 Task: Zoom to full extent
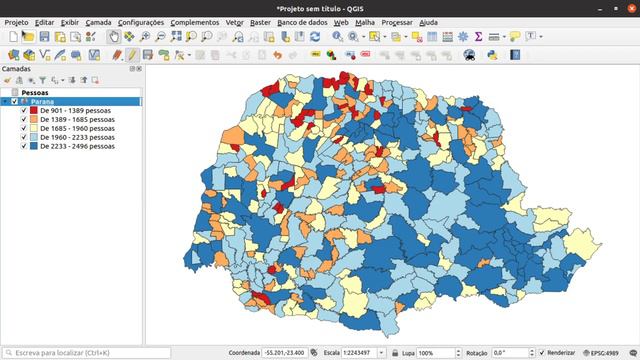pos(176,37)
